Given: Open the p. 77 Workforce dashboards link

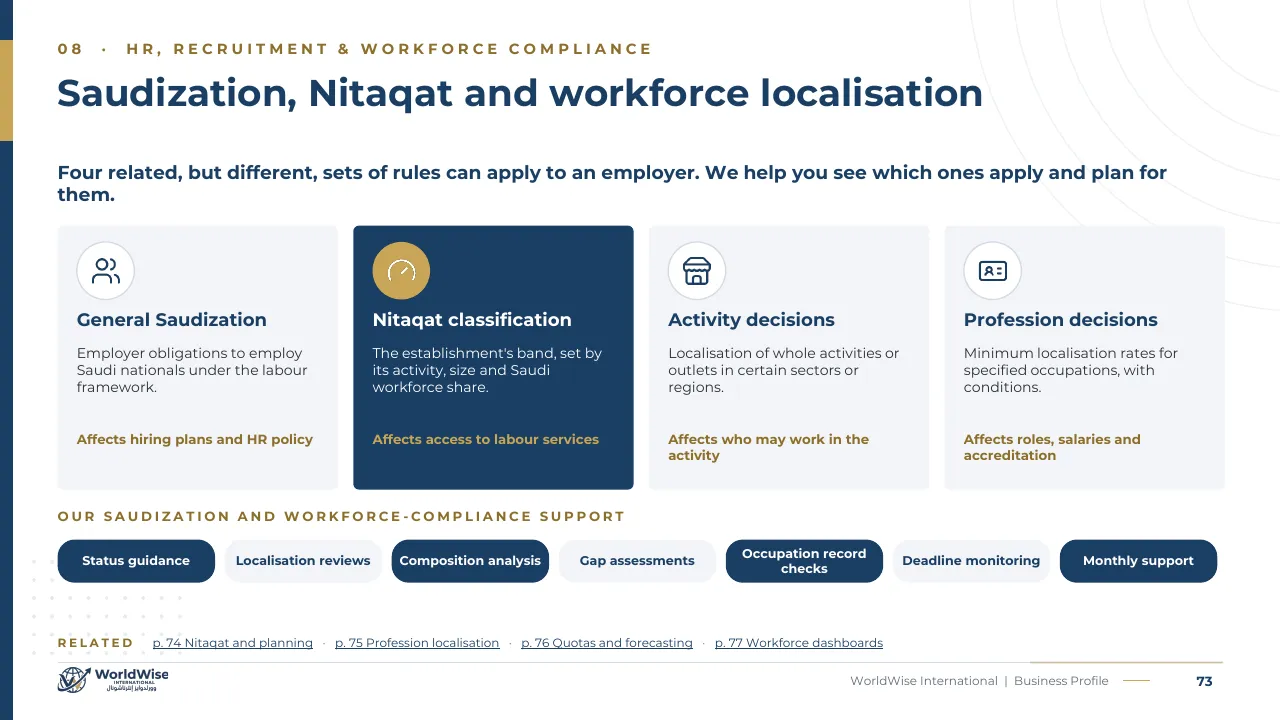Looking at the screenshot, I should [799, 643].
